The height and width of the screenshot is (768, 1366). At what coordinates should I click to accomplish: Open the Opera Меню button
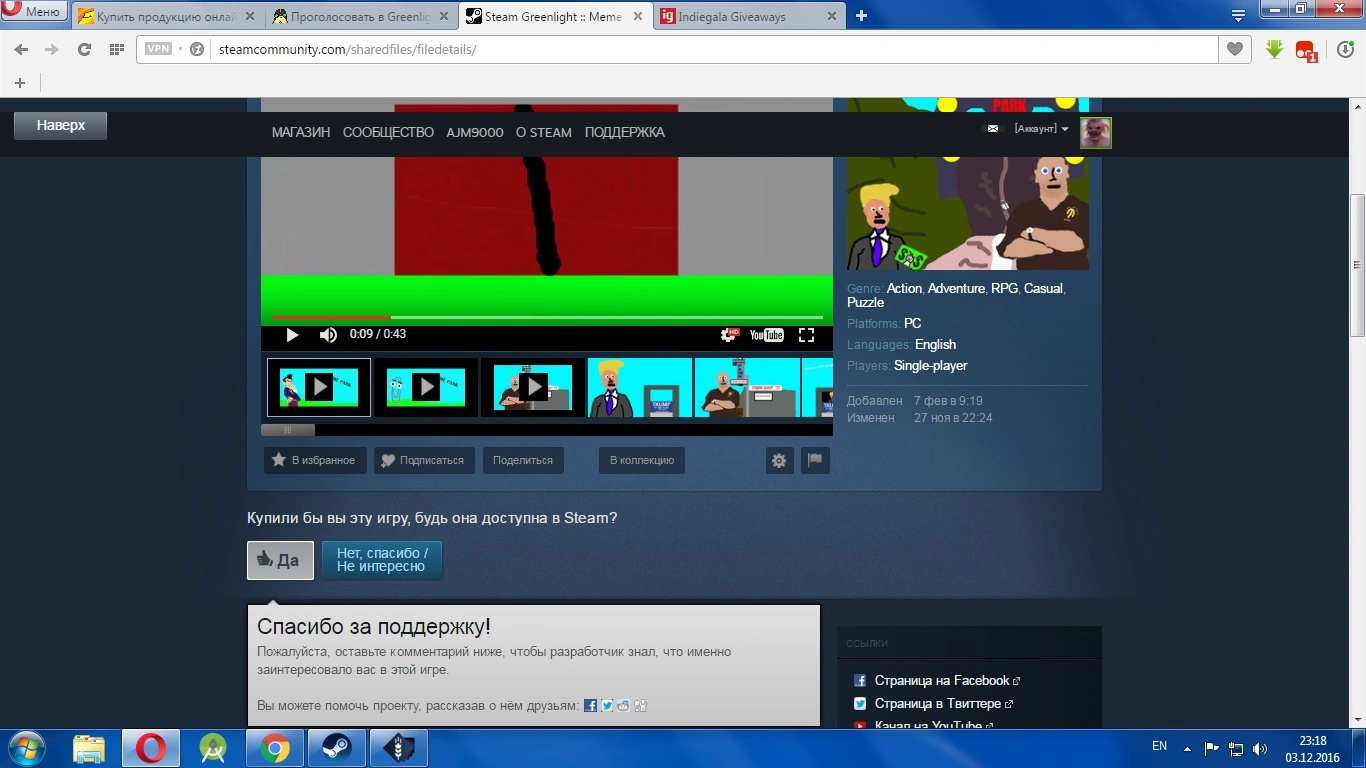[x=34, y=12]
